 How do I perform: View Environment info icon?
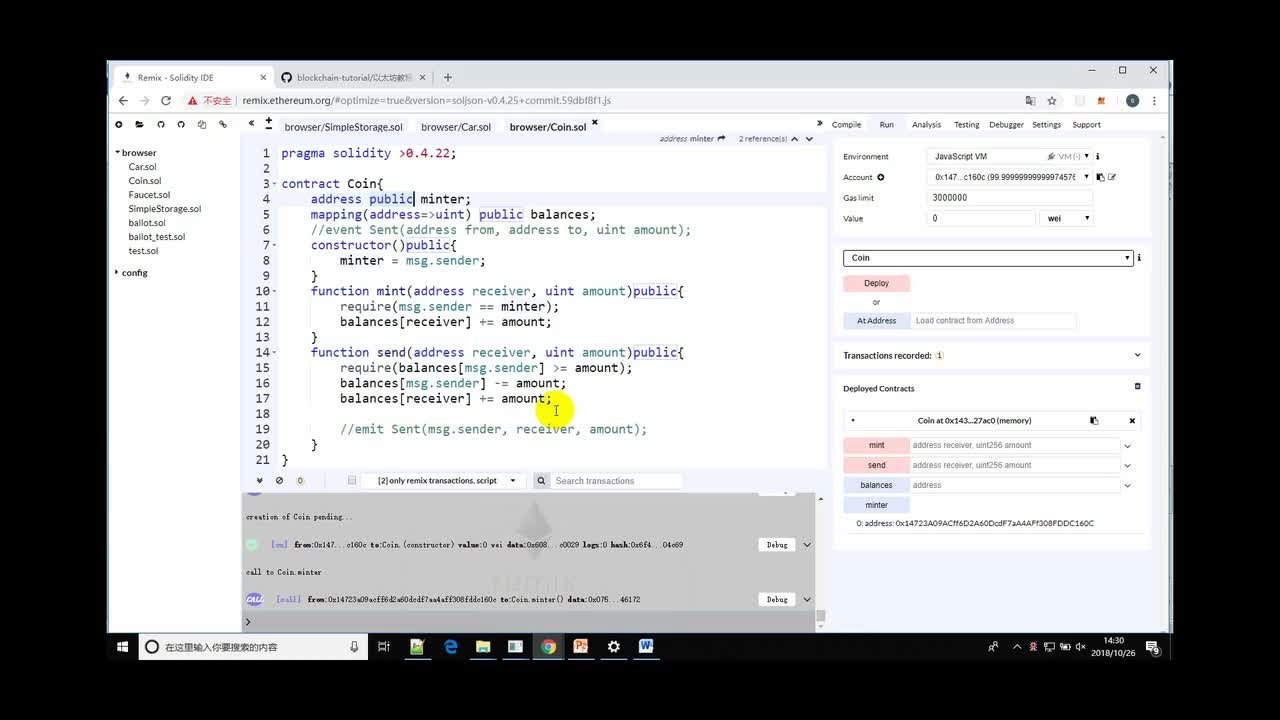click(1097, 156)
